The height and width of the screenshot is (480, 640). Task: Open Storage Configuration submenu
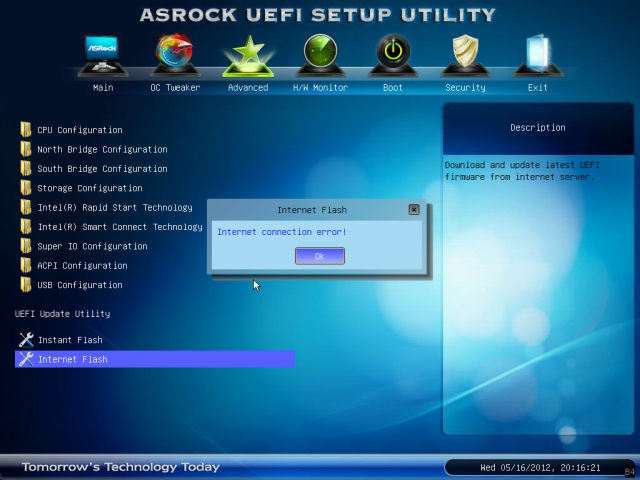tap(90, 188)
